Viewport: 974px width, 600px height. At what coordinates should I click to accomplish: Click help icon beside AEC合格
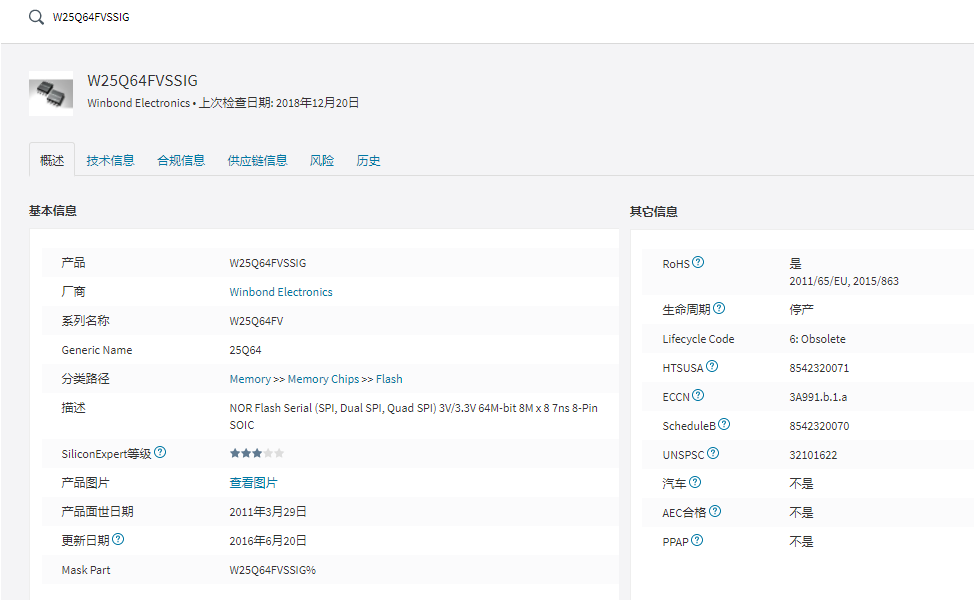(715, 511)
